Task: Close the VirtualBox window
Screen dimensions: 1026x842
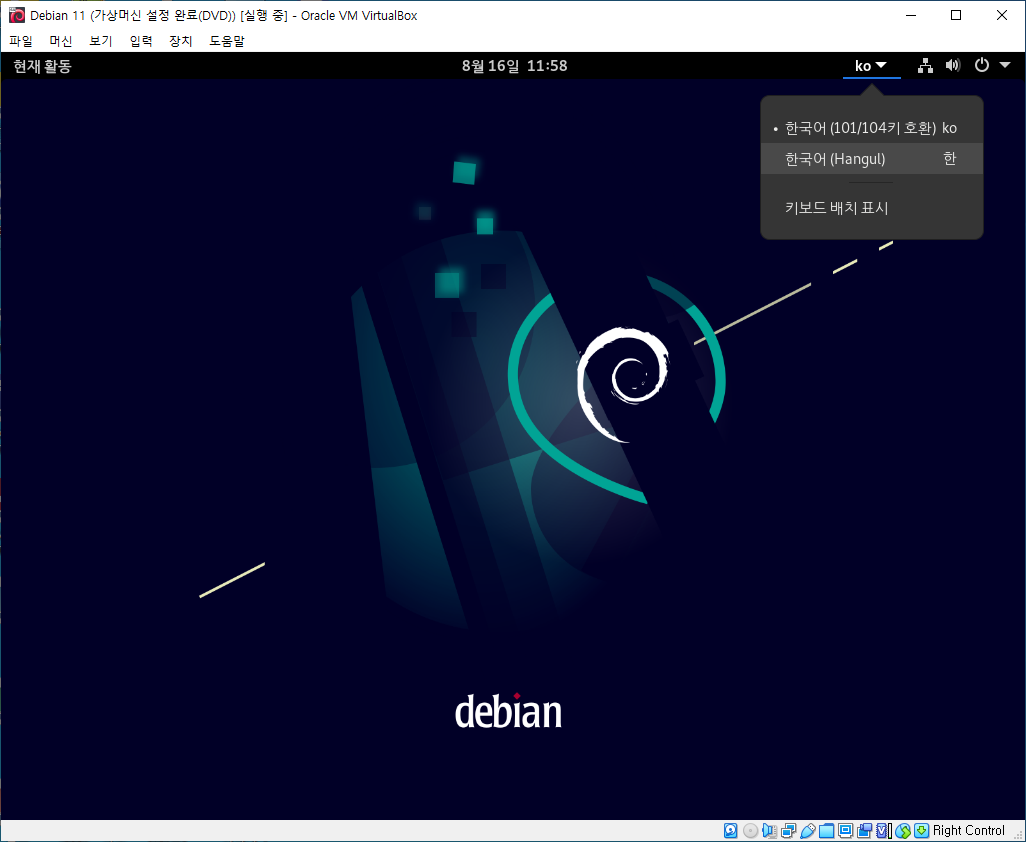Action: pos(1002,15)
